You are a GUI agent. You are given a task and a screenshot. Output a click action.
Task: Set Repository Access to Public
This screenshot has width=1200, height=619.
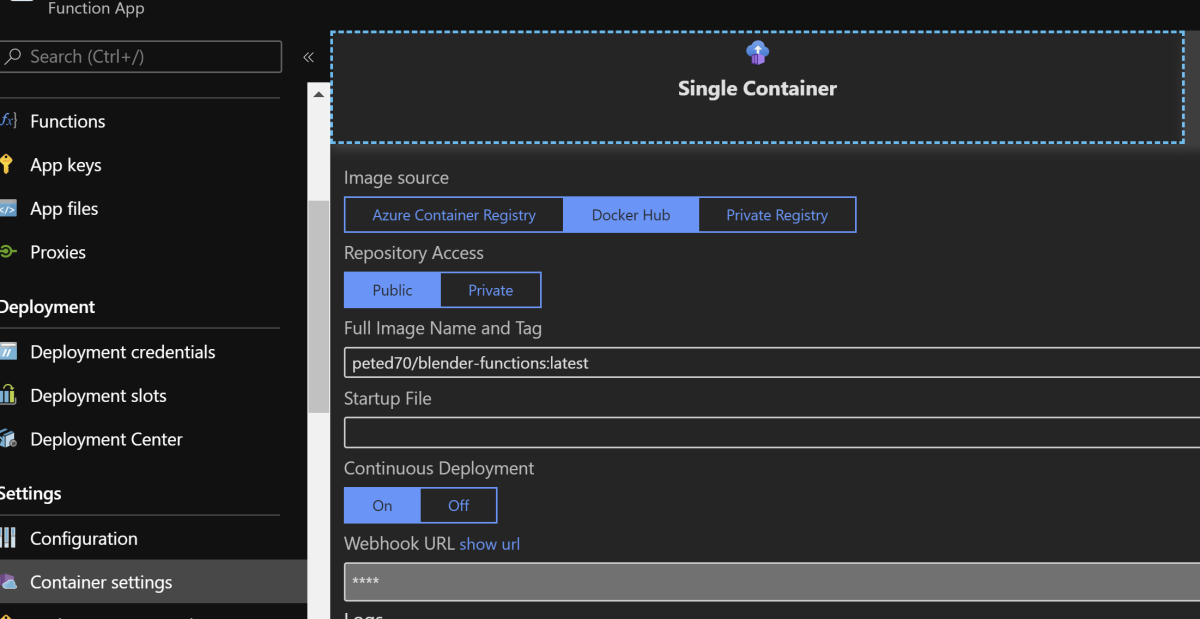coord(392,290)
